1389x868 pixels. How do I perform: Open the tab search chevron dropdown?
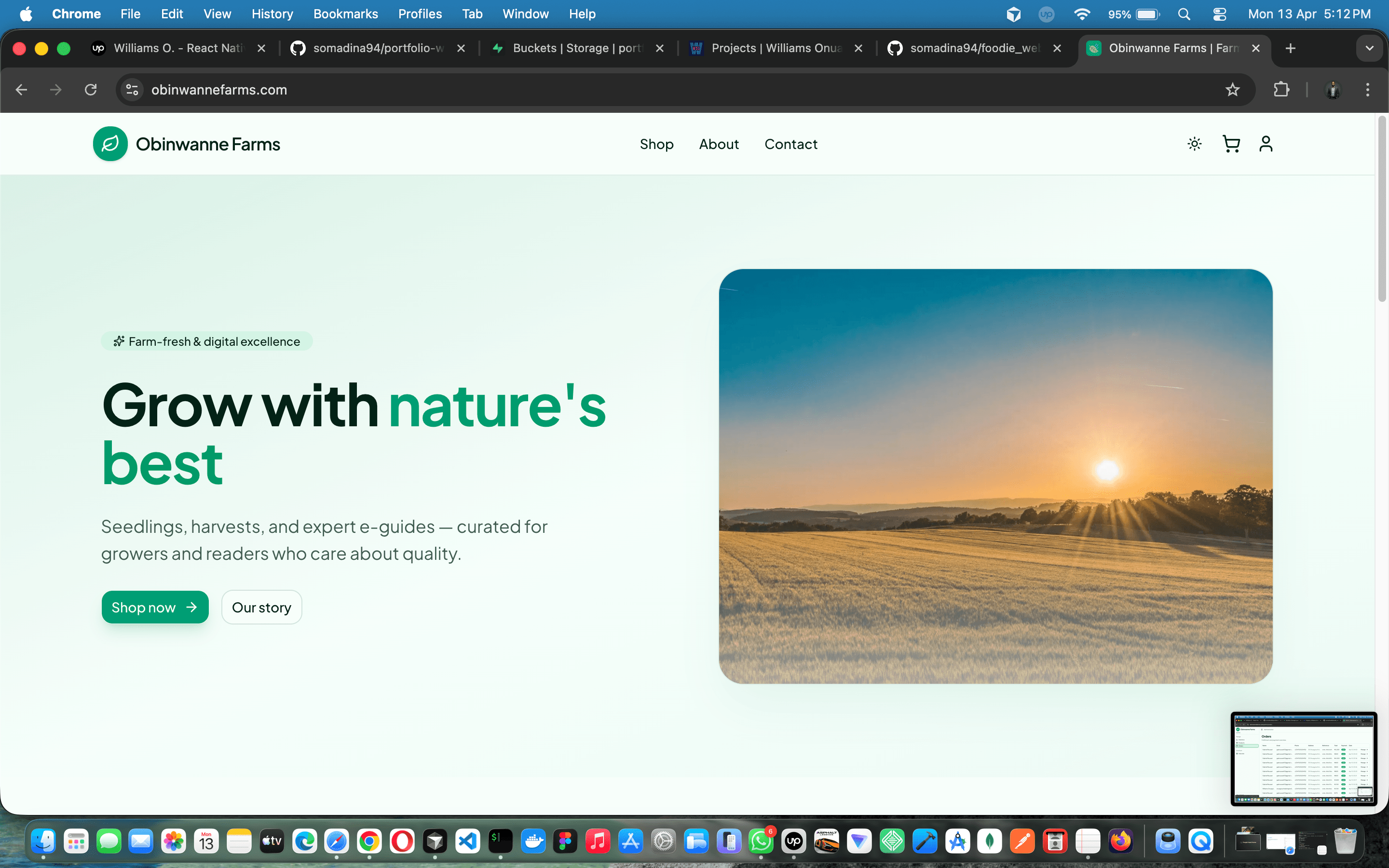[1370, 48]
